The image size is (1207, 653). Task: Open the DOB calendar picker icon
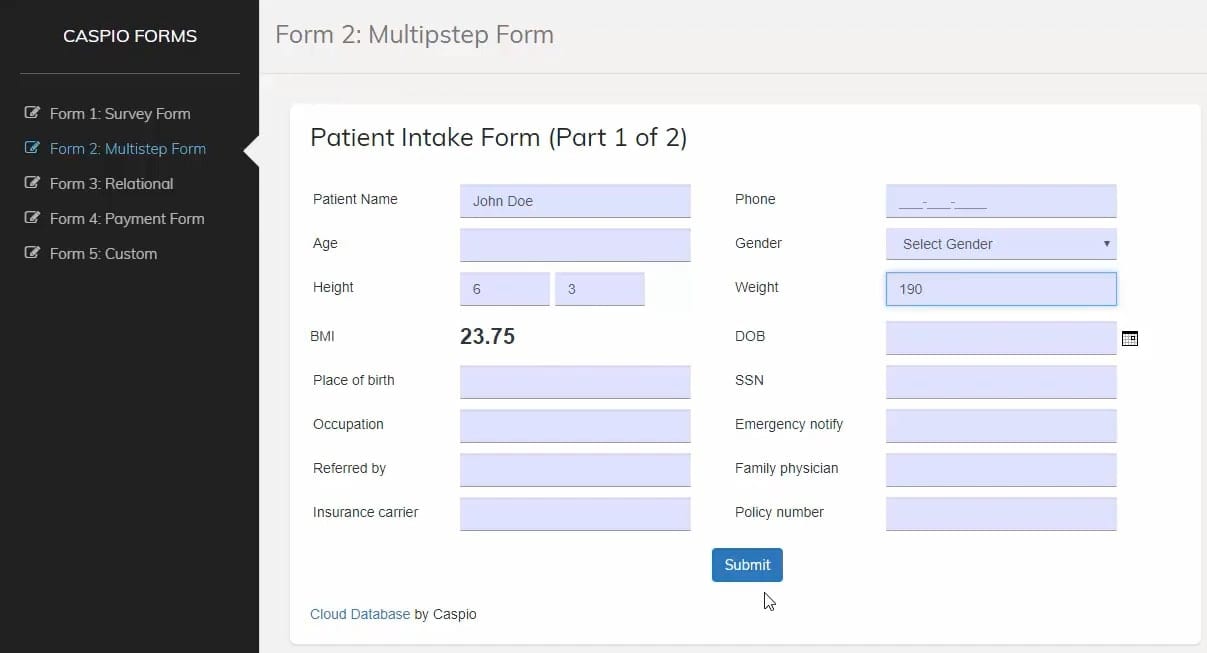tap(1129, 339)
